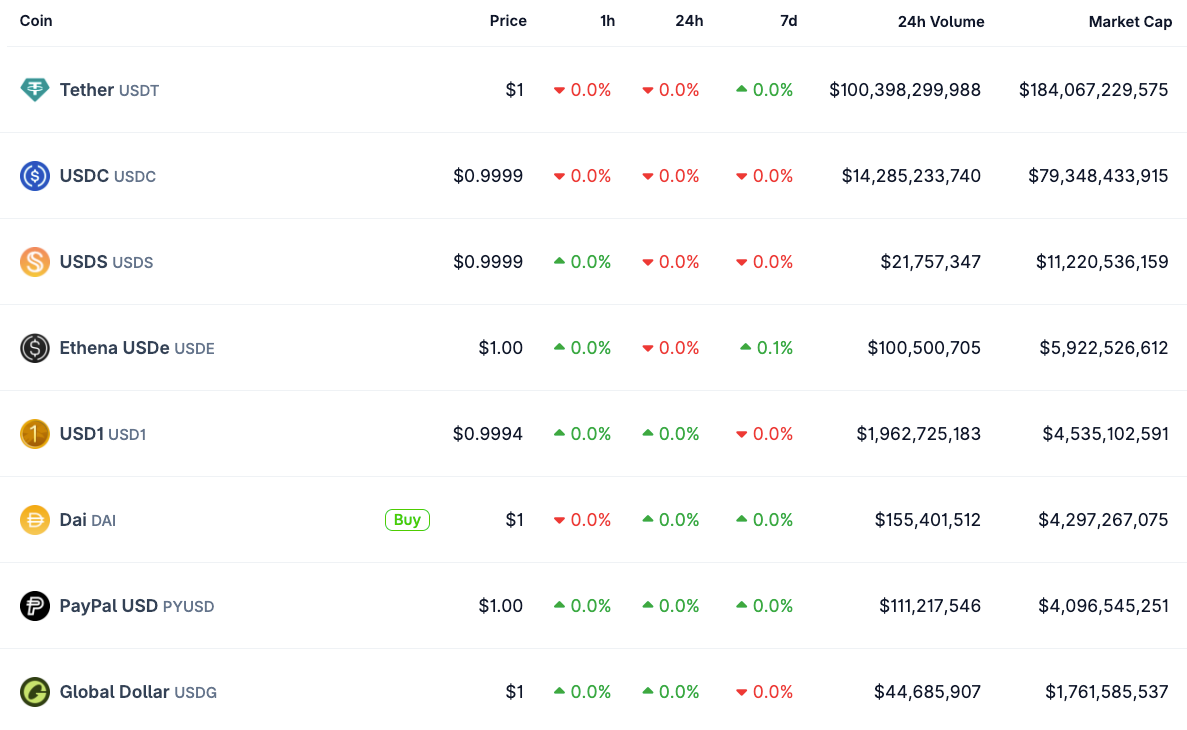Click the Ethena USDe logo
1187x730 pixels.
tap(35, 348)
